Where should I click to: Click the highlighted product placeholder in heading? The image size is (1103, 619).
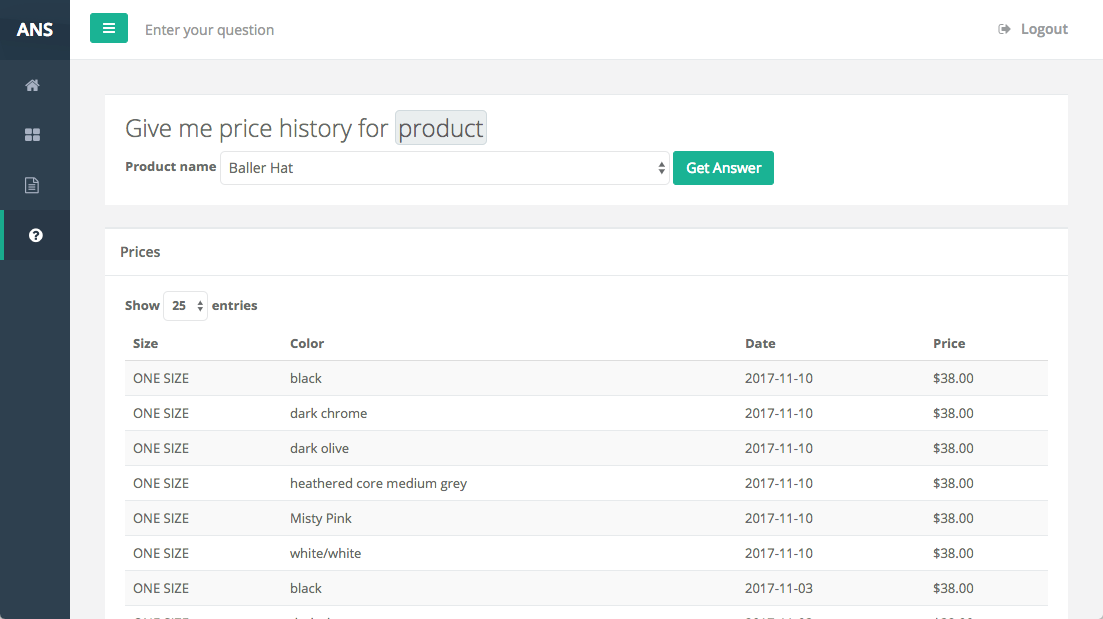coord(441,128)
